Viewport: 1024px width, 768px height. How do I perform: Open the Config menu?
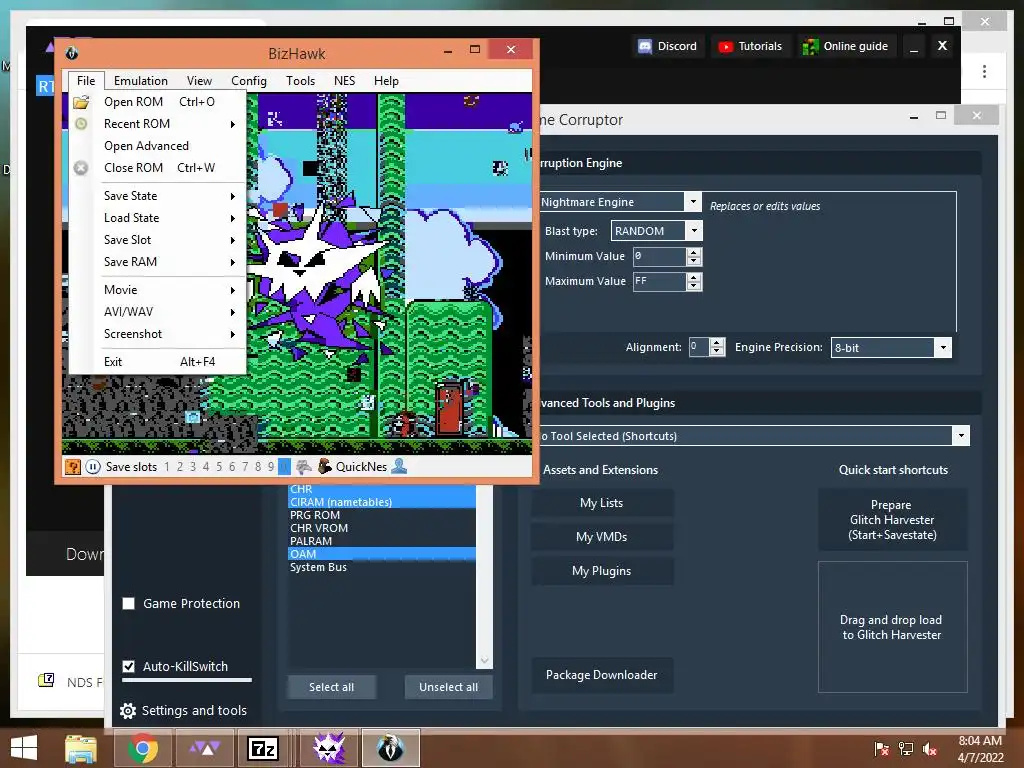pyautogui.click(x=249, y=80)
